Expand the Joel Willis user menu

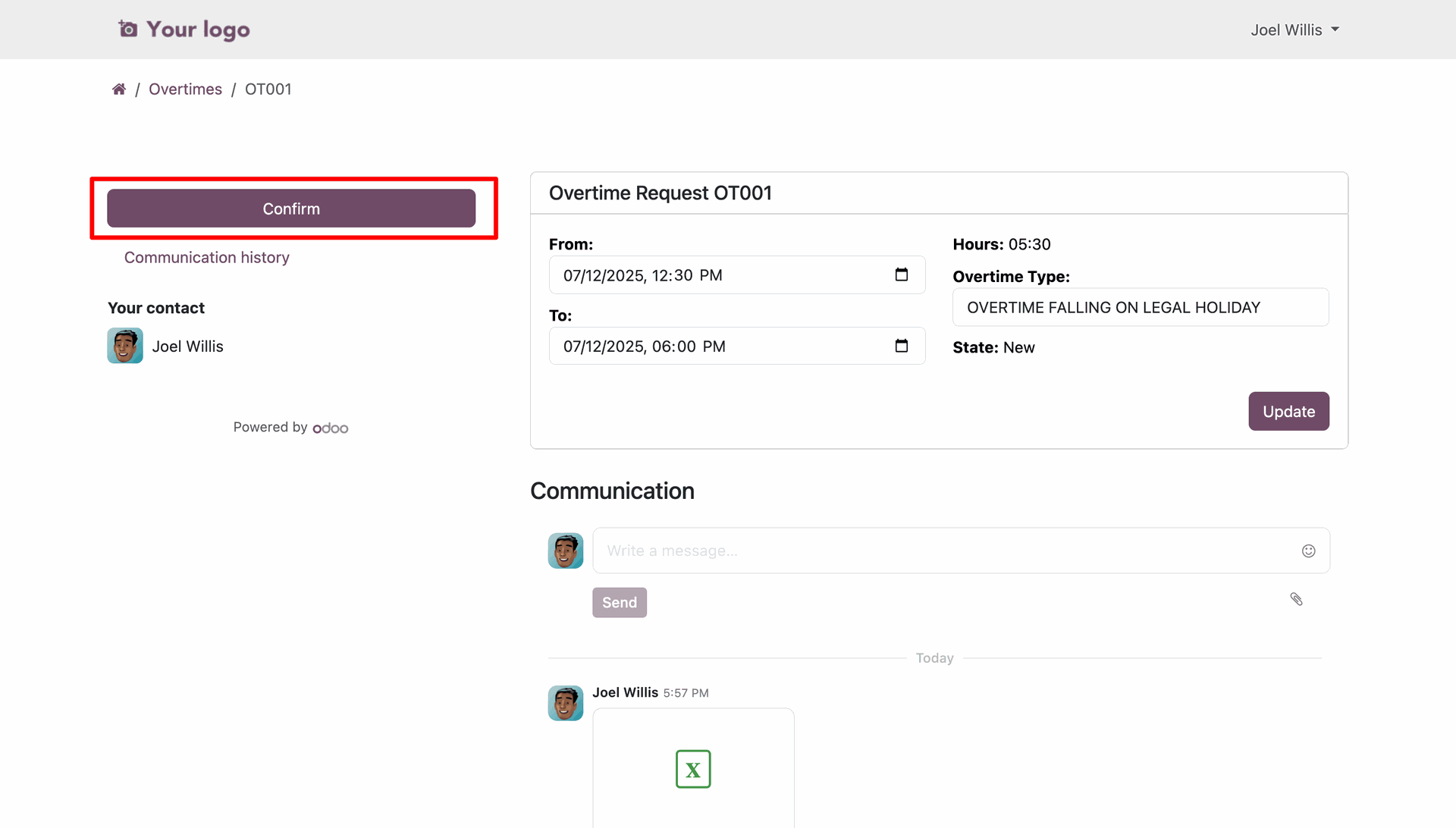click(x=1294, y=30)
